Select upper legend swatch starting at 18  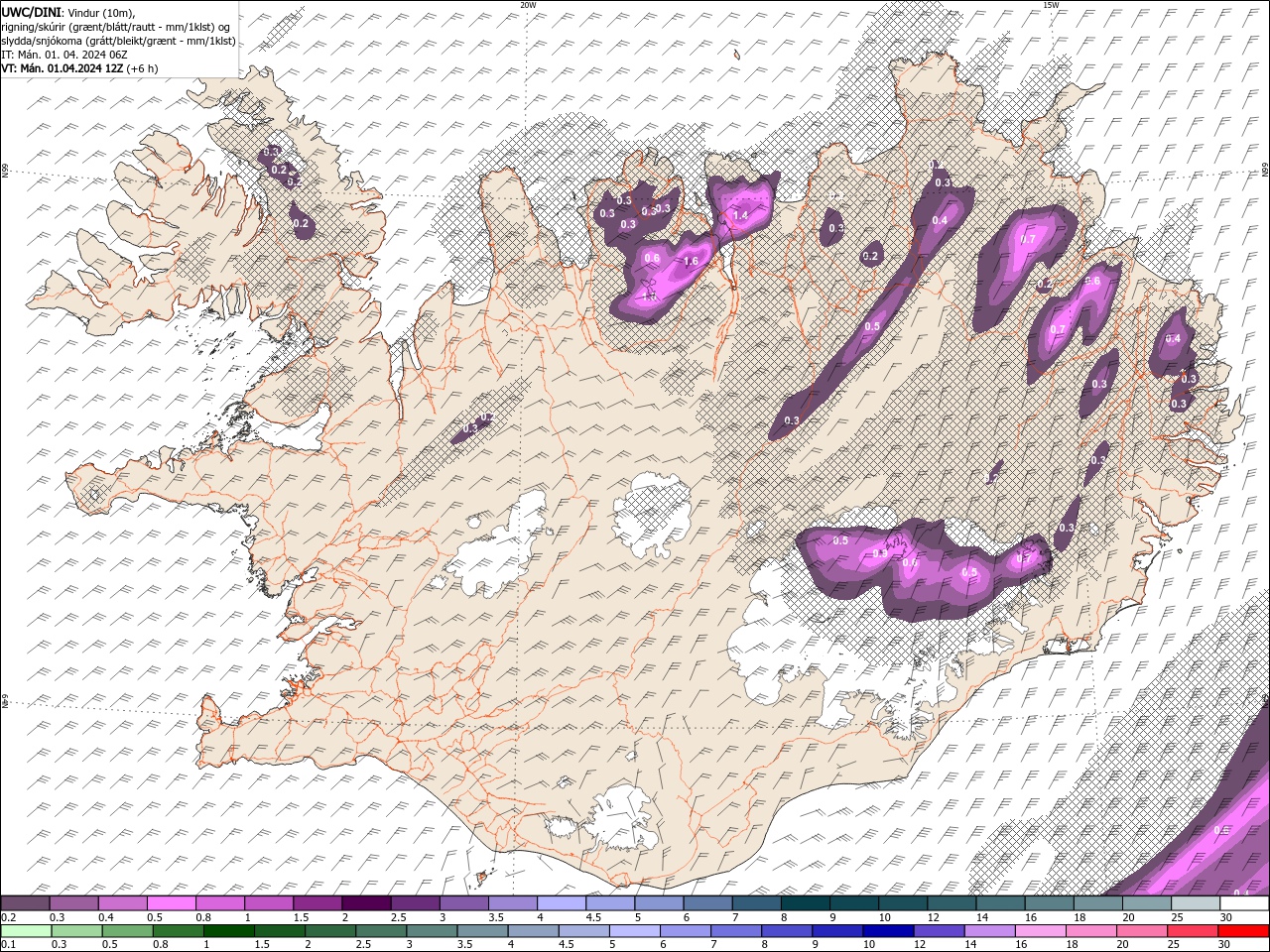[x=1097, y=903]
